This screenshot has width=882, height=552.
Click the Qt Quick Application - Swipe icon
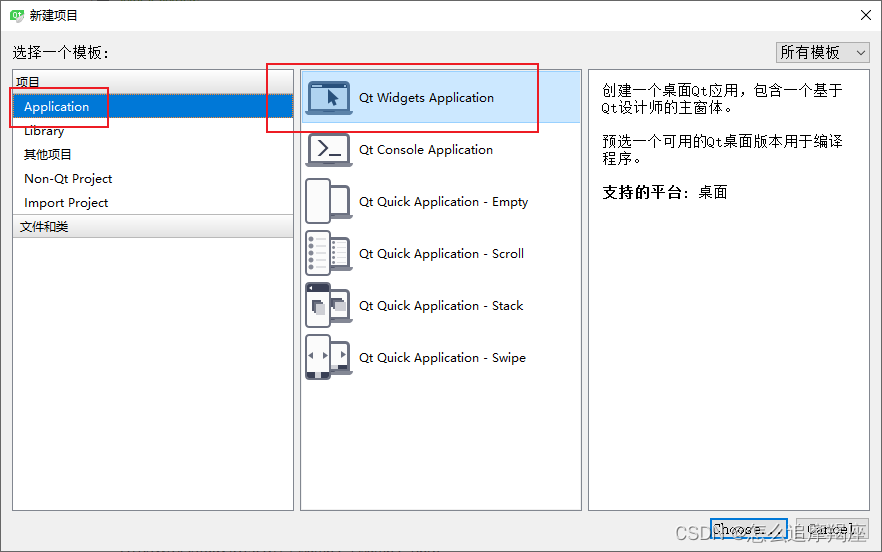click(x=329, y=357)
